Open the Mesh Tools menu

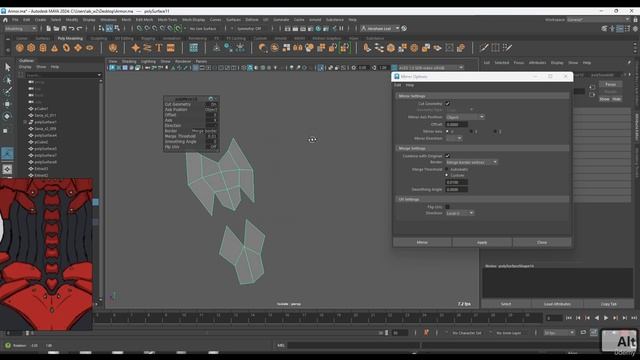pyautogui.click(x=167, y=20)
